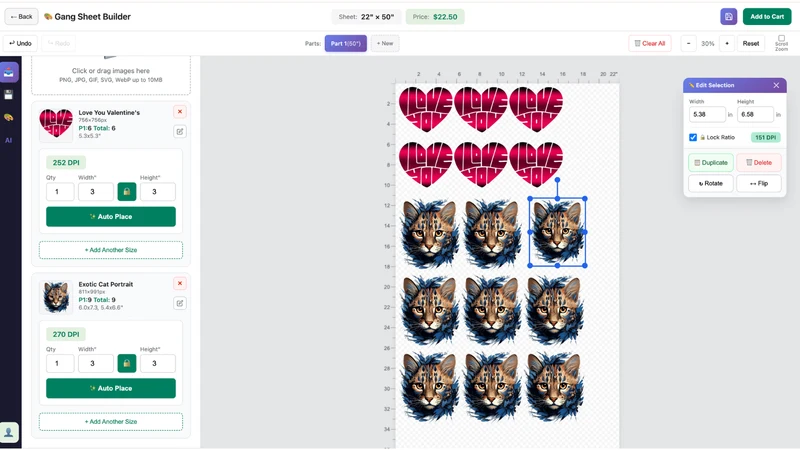Viewport: 800px width, 450px height.
Task: Open the user profile icon
Action: click(9, 432)
